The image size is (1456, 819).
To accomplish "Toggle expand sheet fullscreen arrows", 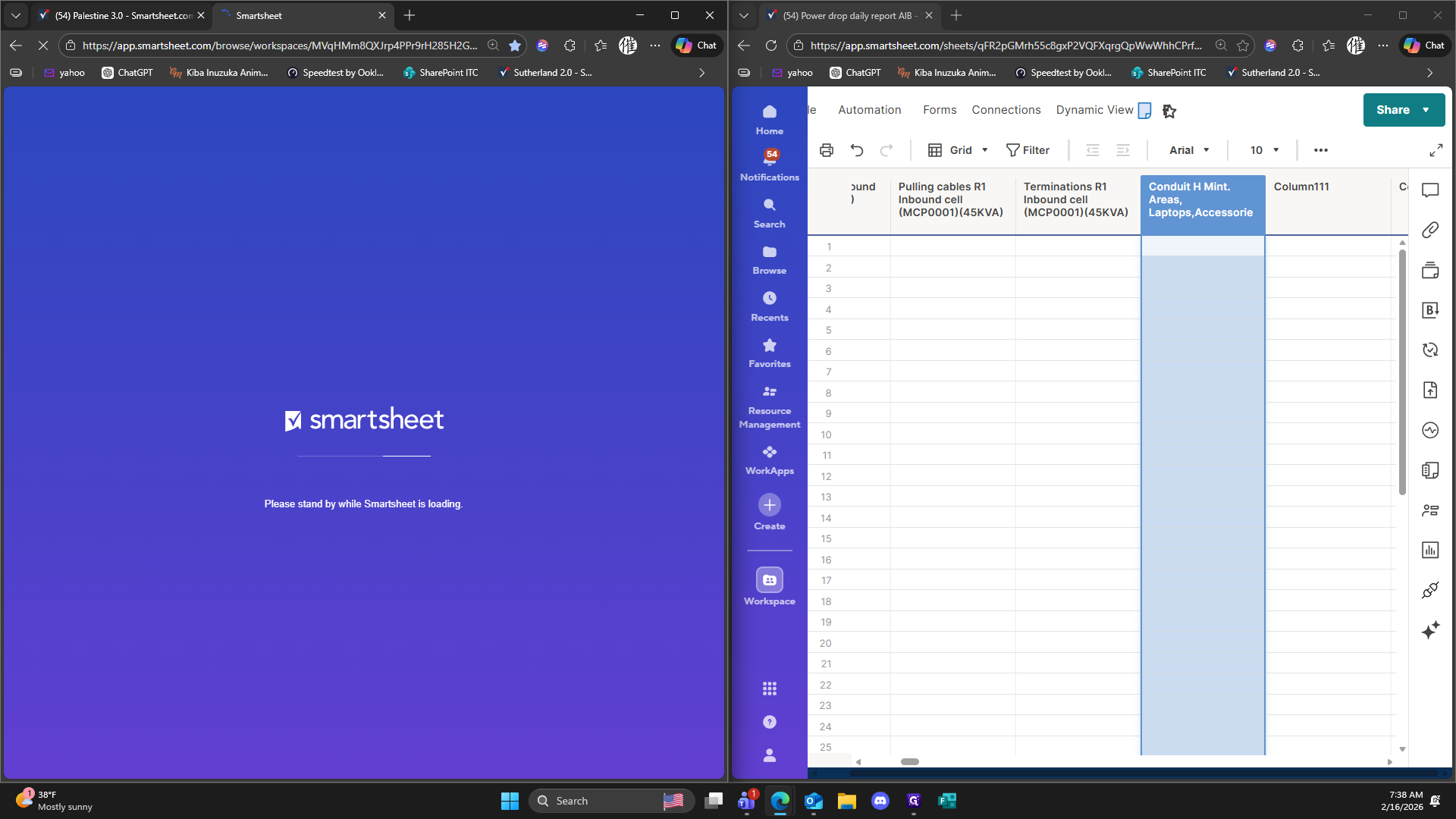I will (1436, 150).
